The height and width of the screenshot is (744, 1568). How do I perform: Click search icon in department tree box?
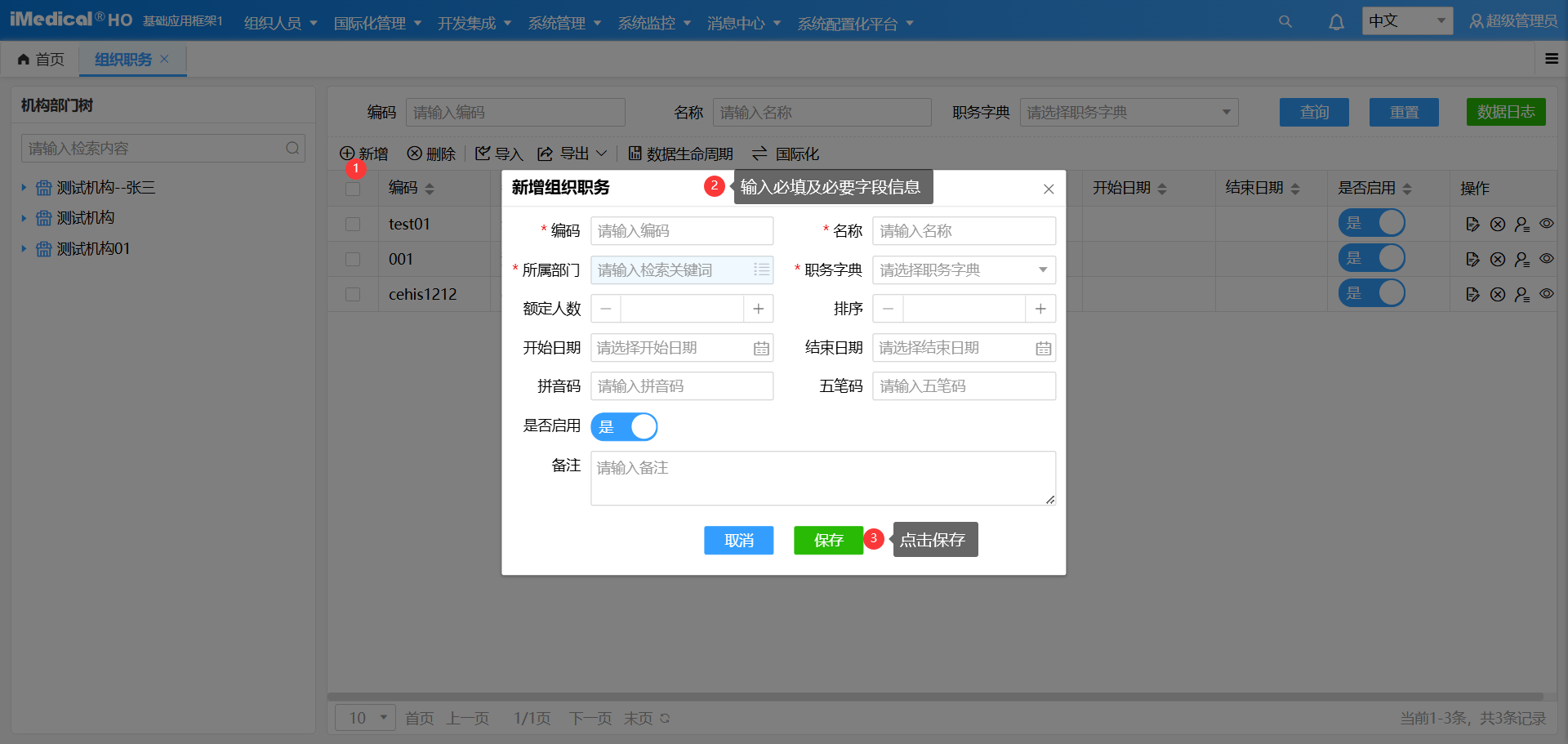pyautogui.click(x=292, y=148)
